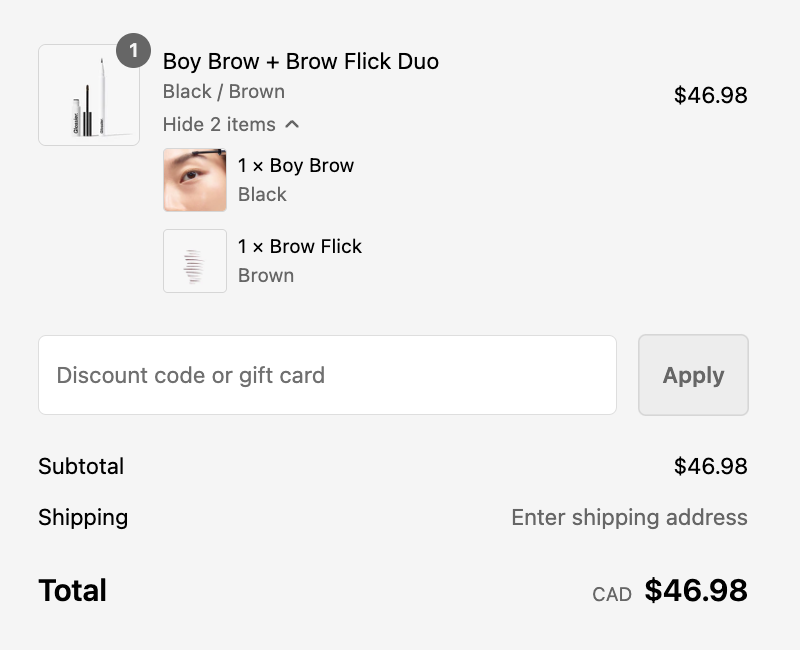800x650 pixels.
Task: Click the Total label
Action: pyautogui.click(x=72, y=590)
